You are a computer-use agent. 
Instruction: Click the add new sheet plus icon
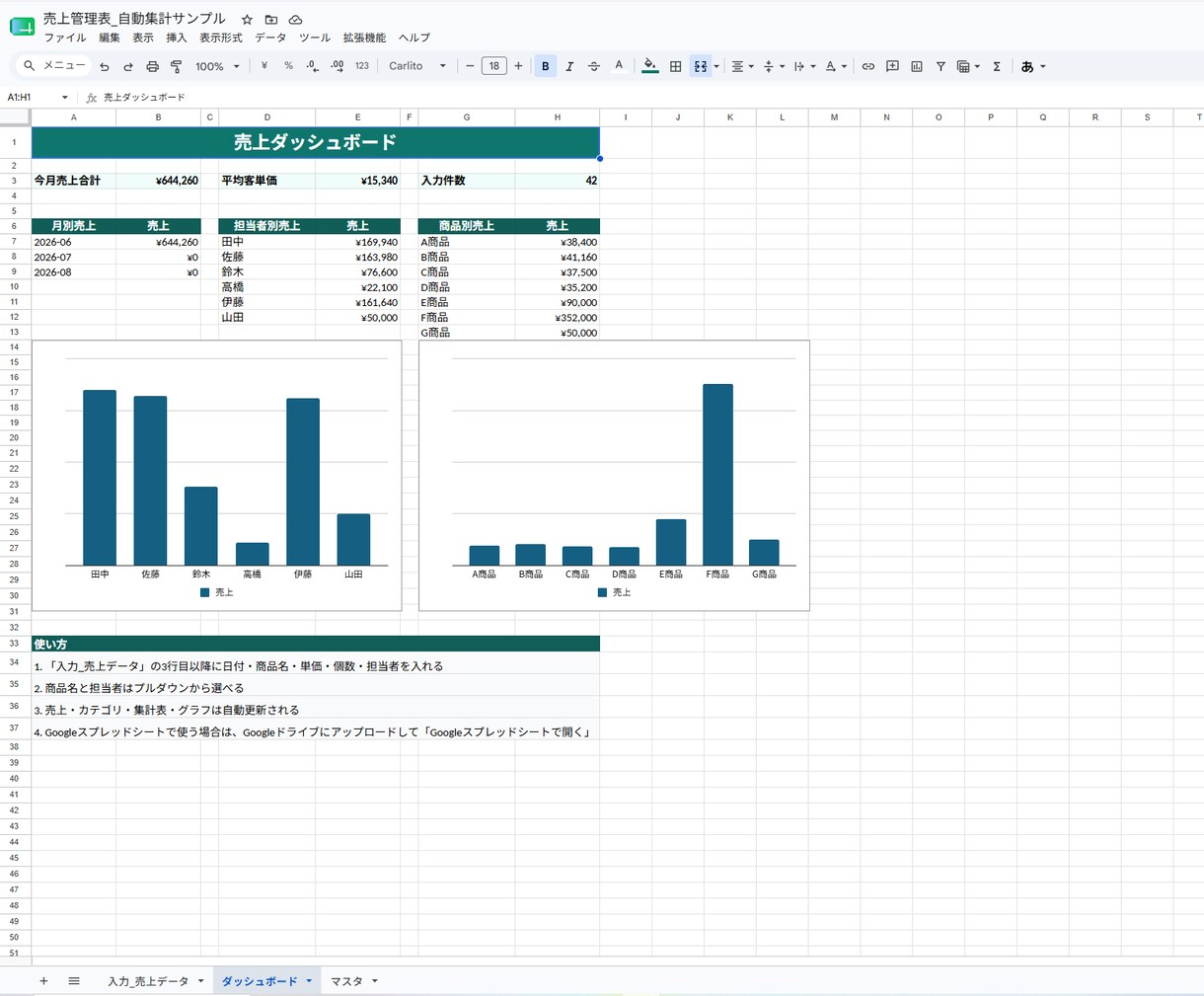[43, 981]
